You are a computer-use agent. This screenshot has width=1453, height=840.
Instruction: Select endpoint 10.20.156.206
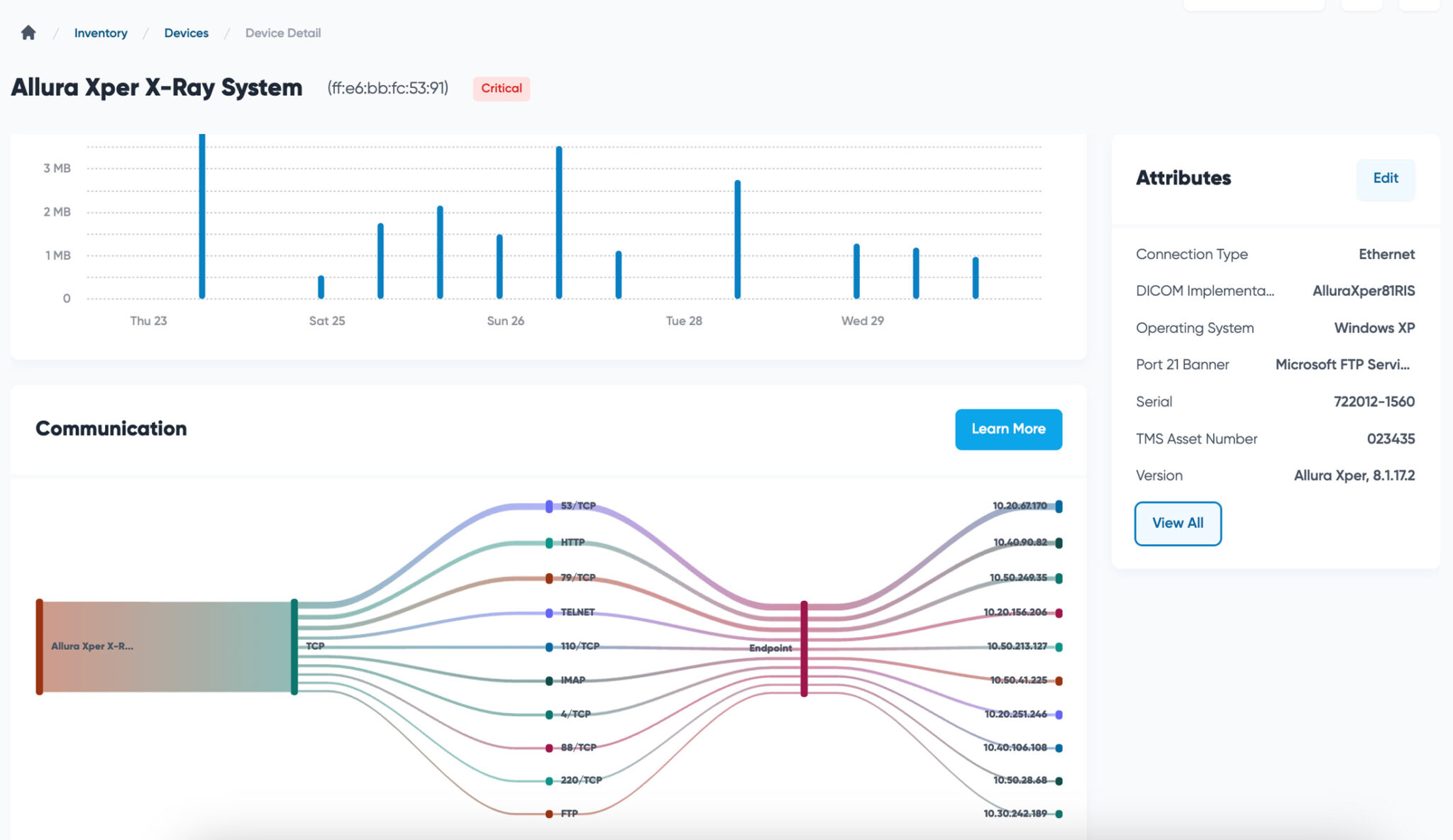[x=1059, y=612]
